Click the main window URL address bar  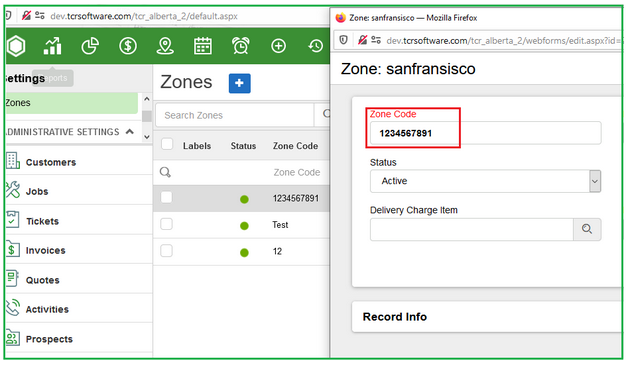pyautogui.click(x=144, y=16)
